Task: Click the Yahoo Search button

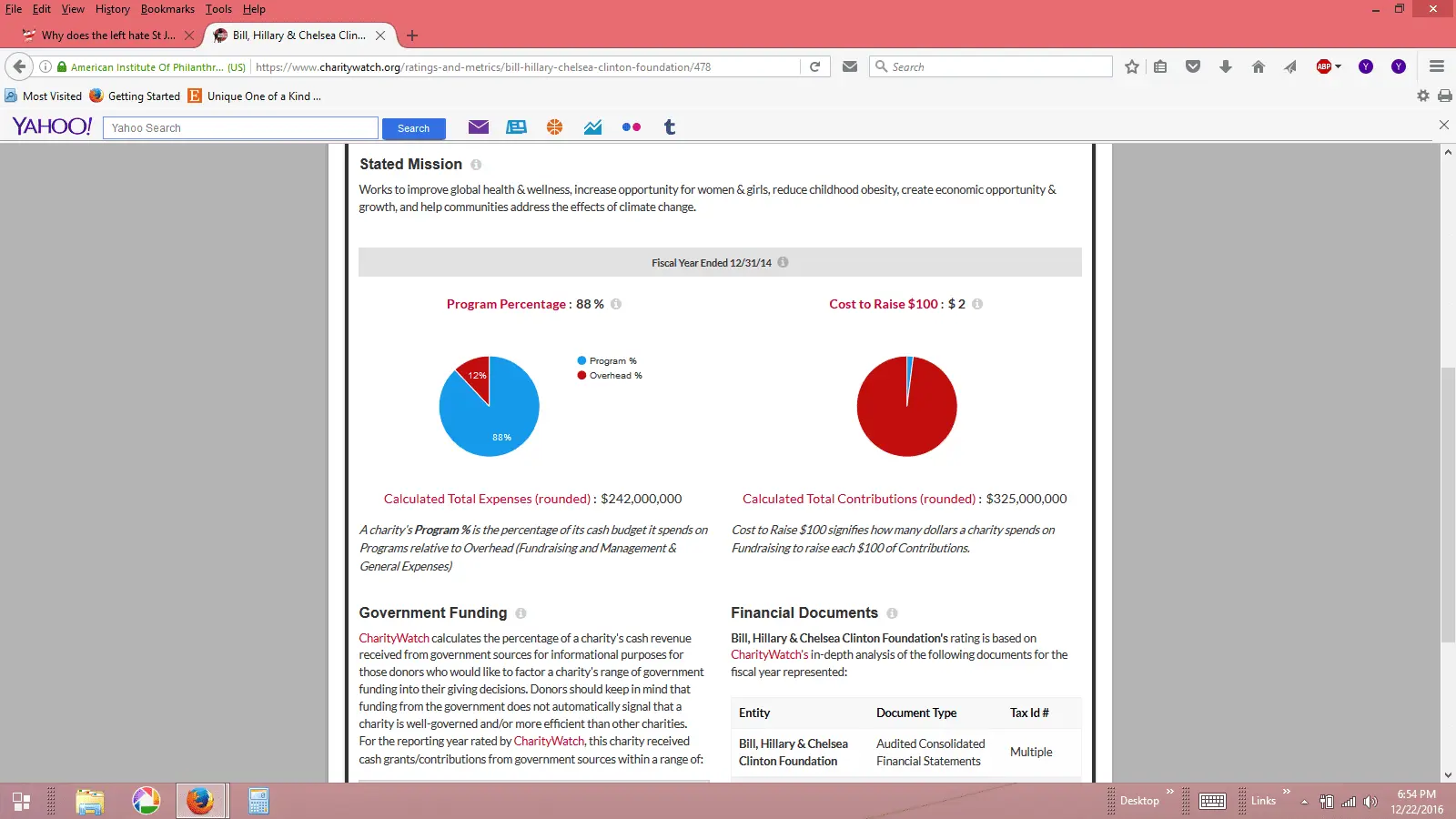Action: tap(414, 128)
